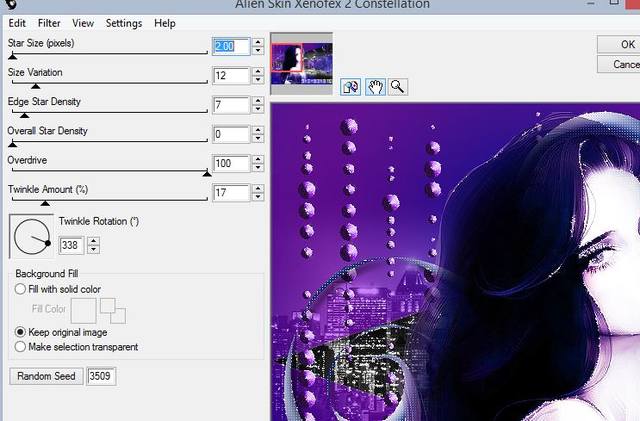This screenshot has width=640, height=421.
Task: Click the Edge Star Density value field
Action: (231, 105)
